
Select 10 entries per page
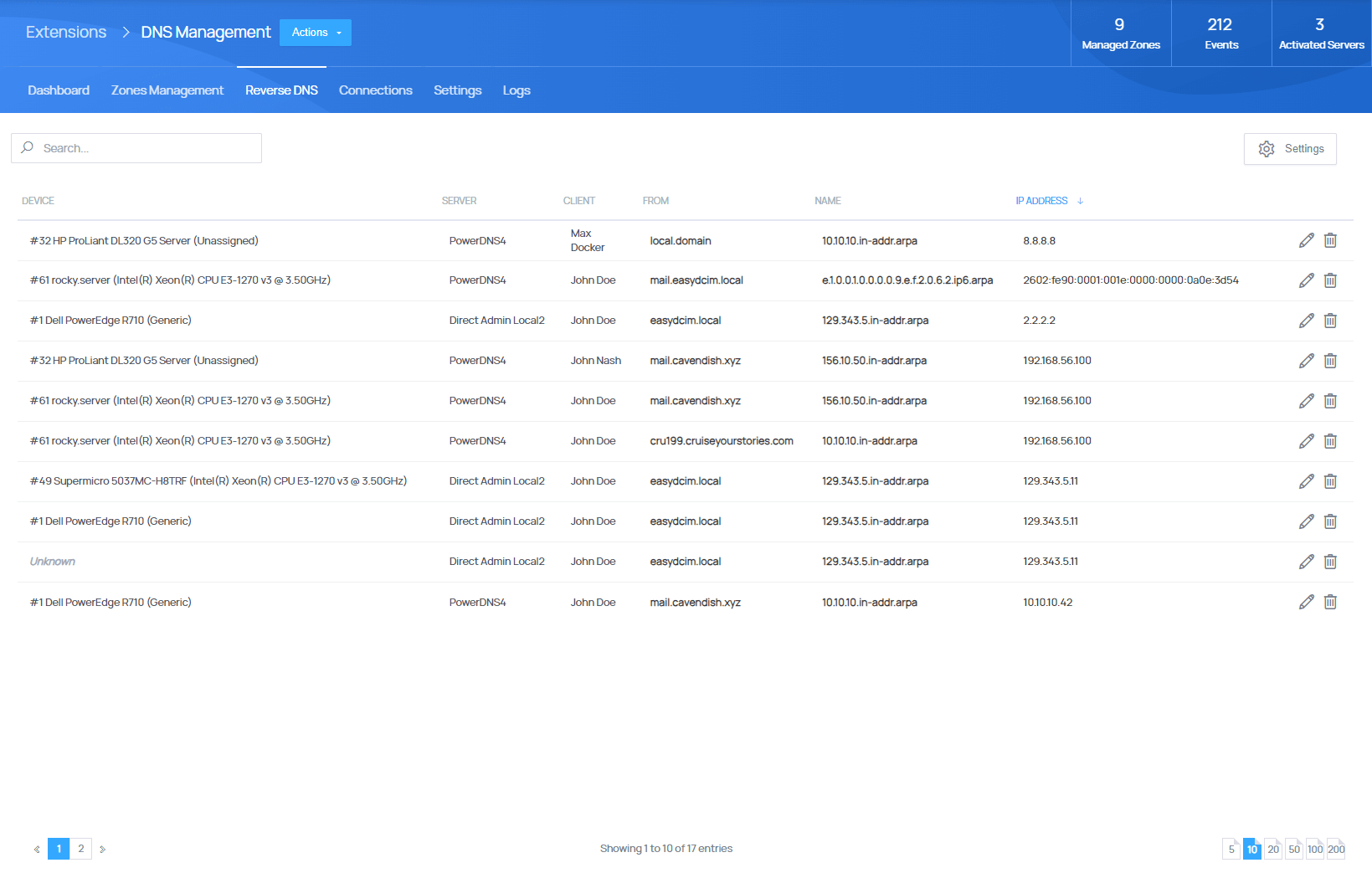coord(1252,849)
